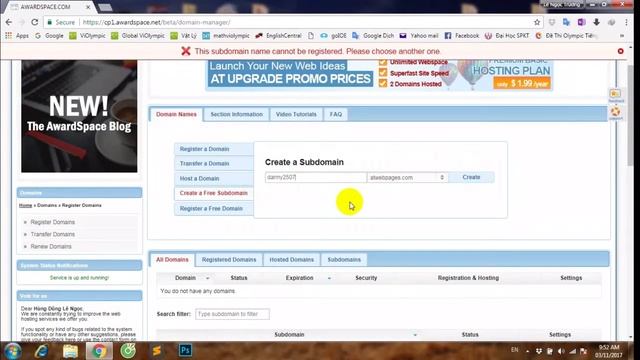The width and height of the screenshot is (640, 360).
Task: Sort by Subdomain column arrow
Action: click(415, 335)
